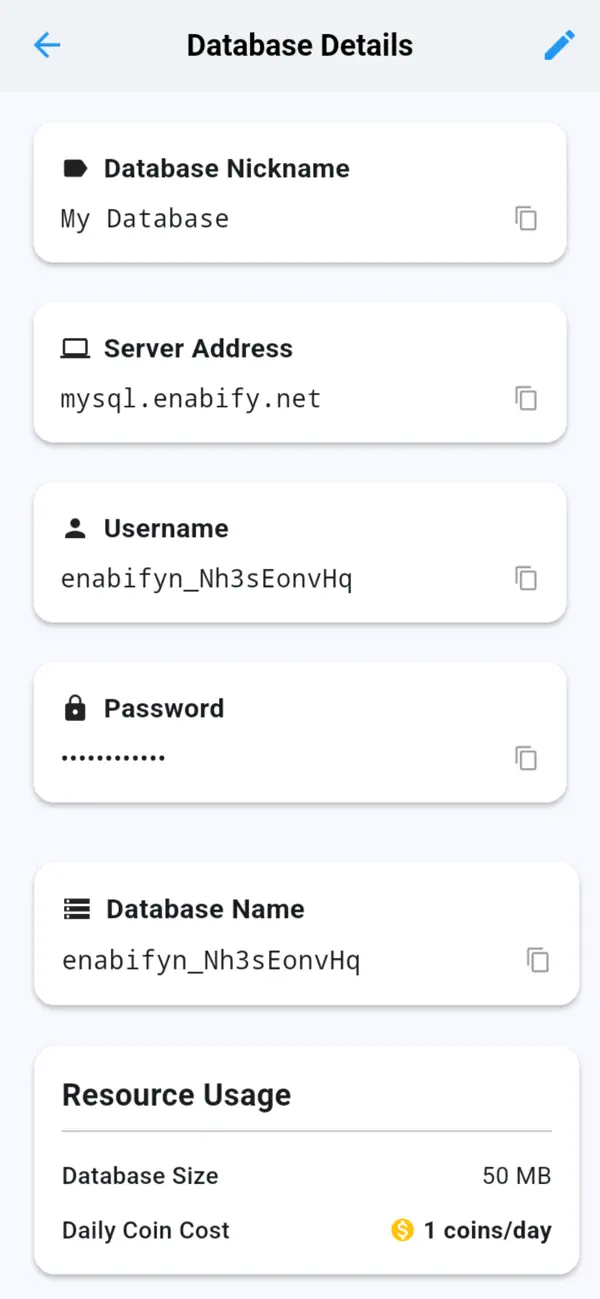
Task: Copy the Username enabifyn_Nh3sEonvHq
Action: (525, 578)
